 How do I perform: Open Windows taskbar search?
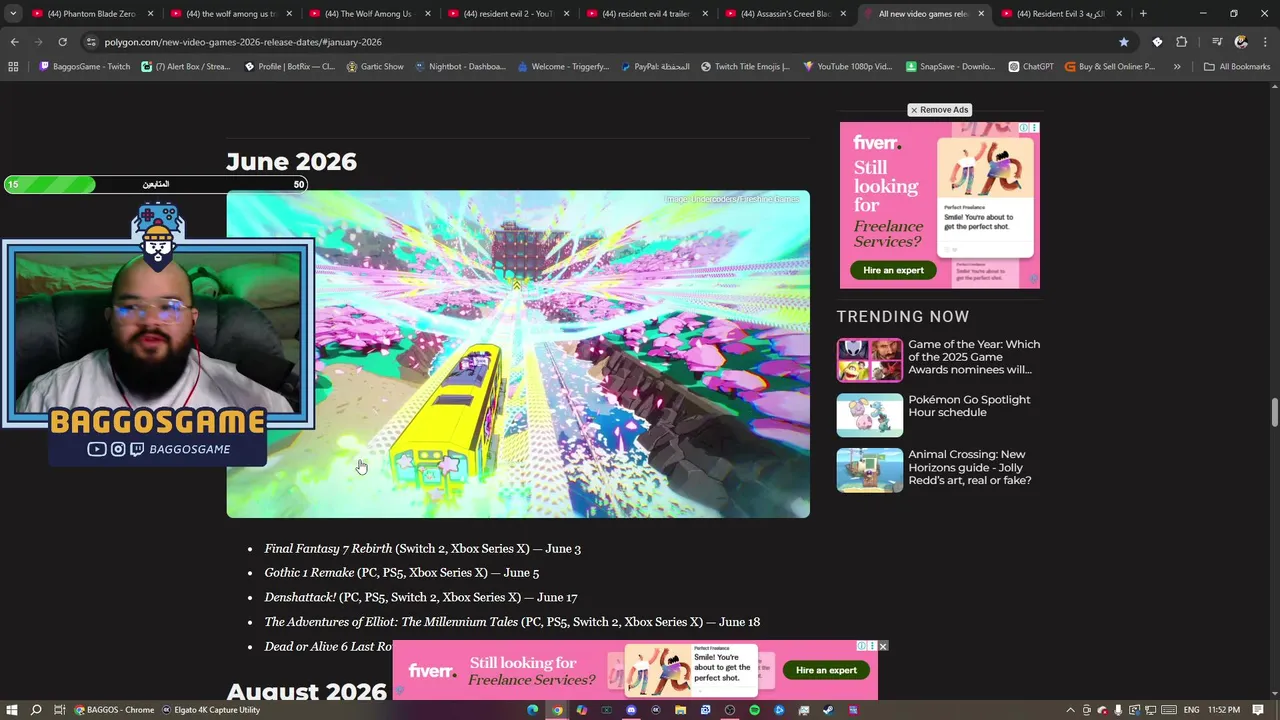(x=36, y=710)
